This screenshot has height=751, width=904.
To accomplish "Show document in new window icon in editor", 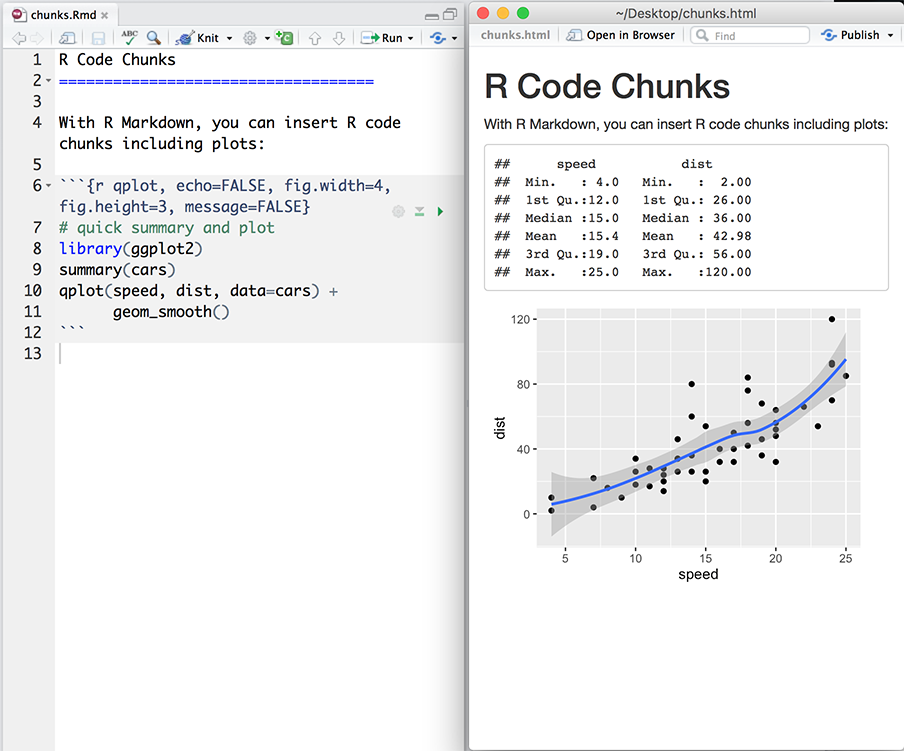I will (x=67, y=39).
